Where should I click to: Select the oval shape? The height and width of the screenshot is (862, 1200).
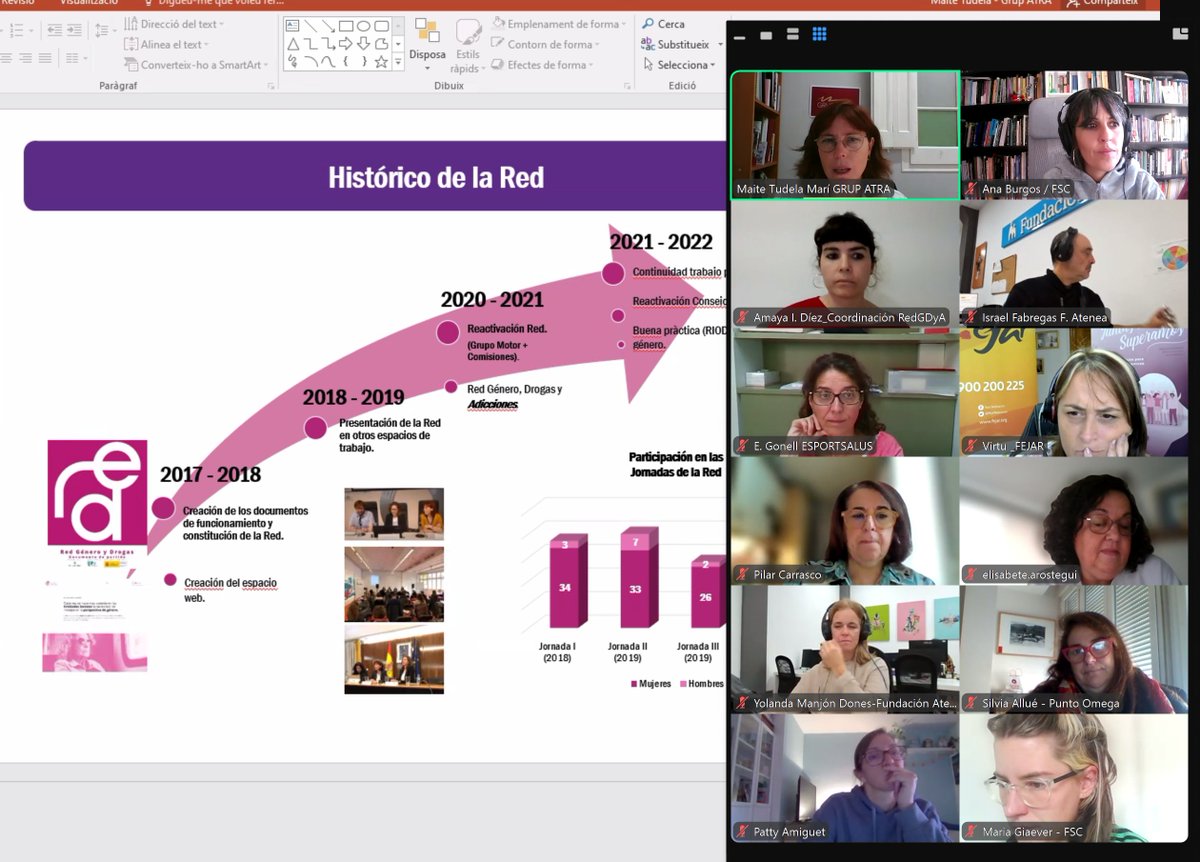(364, 26)
